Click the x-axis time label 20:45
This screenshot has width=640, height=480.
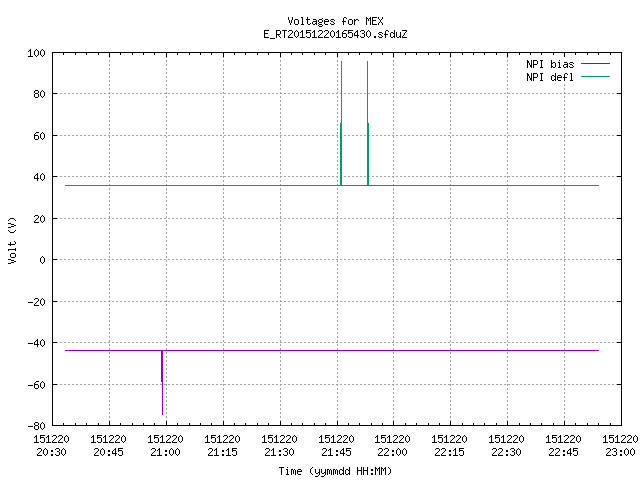coord(109,452)
